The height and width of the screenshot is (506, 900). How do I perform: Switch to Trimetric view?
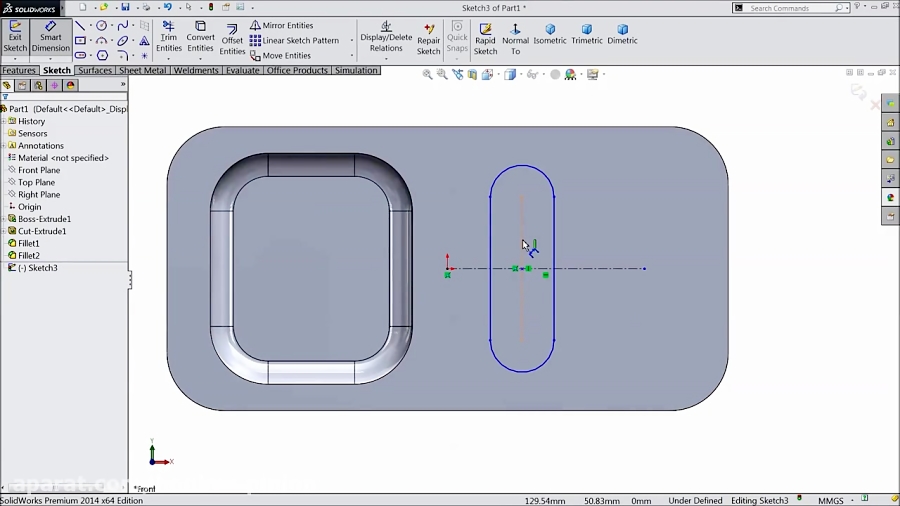tap(587, 34)
